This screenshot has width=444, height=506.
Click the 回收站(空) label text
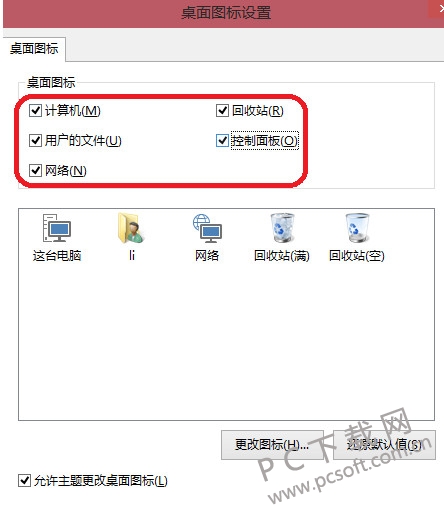click(x=357, y=256)
